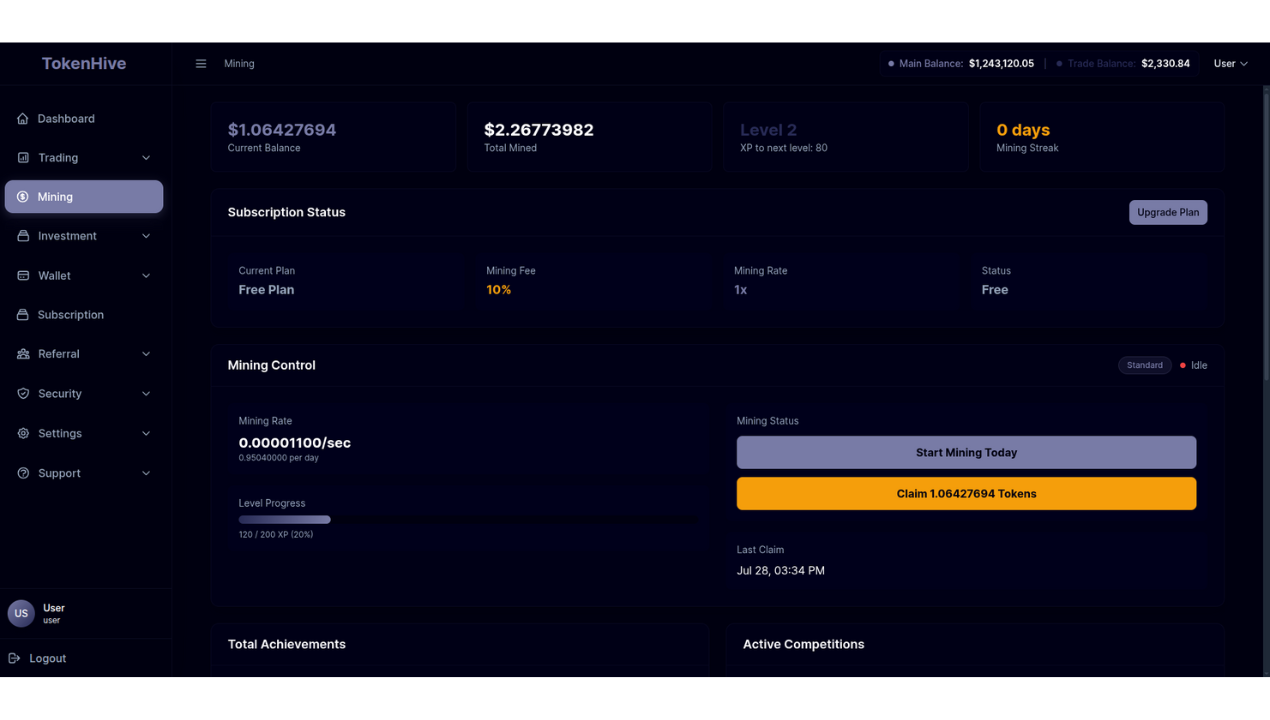Click the Free Plan current plan text
The height and width of the screenshot is (720, 1270).
click(266, 290)
